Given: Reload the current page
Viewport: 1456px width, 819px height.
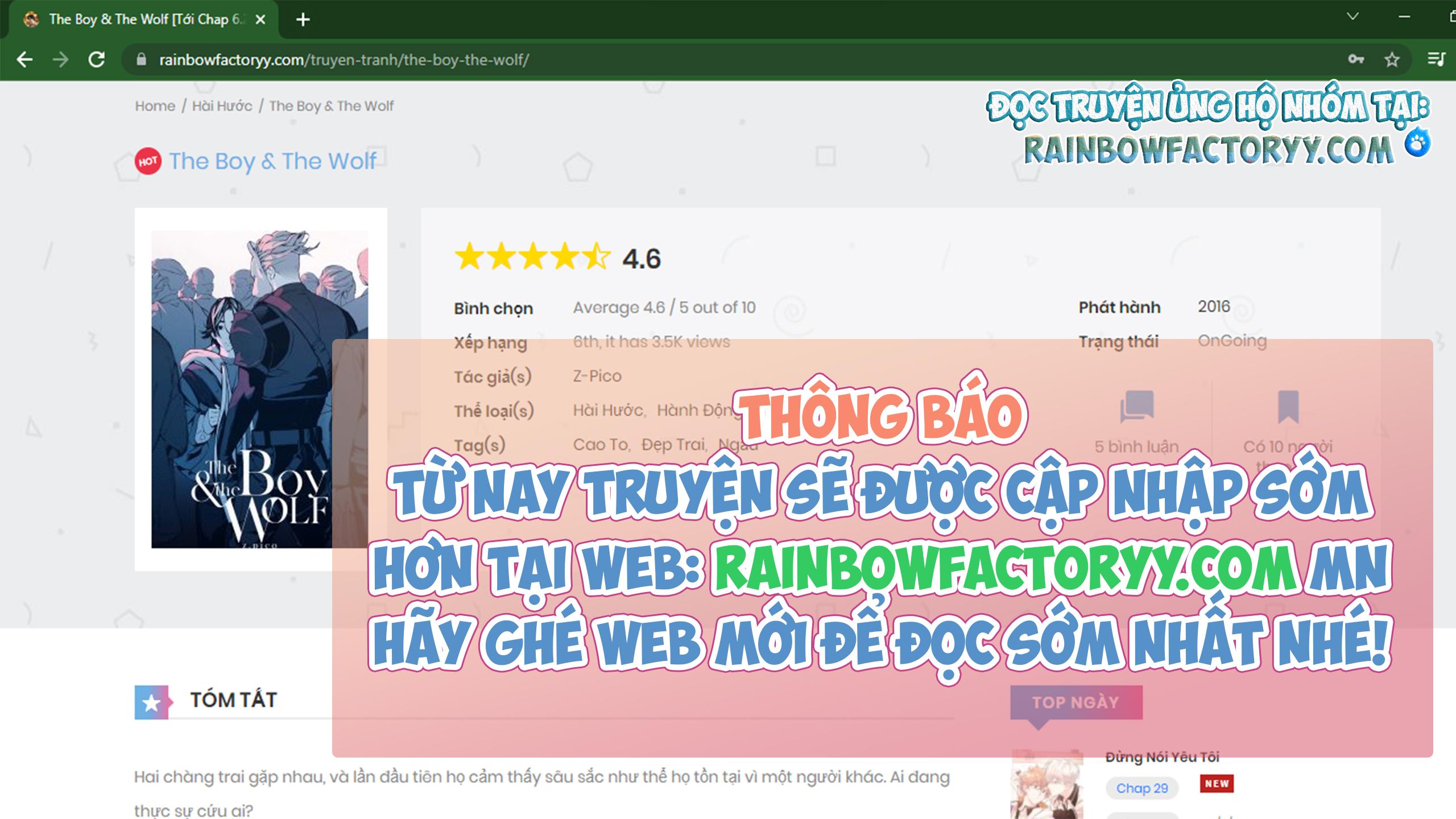Looking at the screenshot, I should 97,59.
